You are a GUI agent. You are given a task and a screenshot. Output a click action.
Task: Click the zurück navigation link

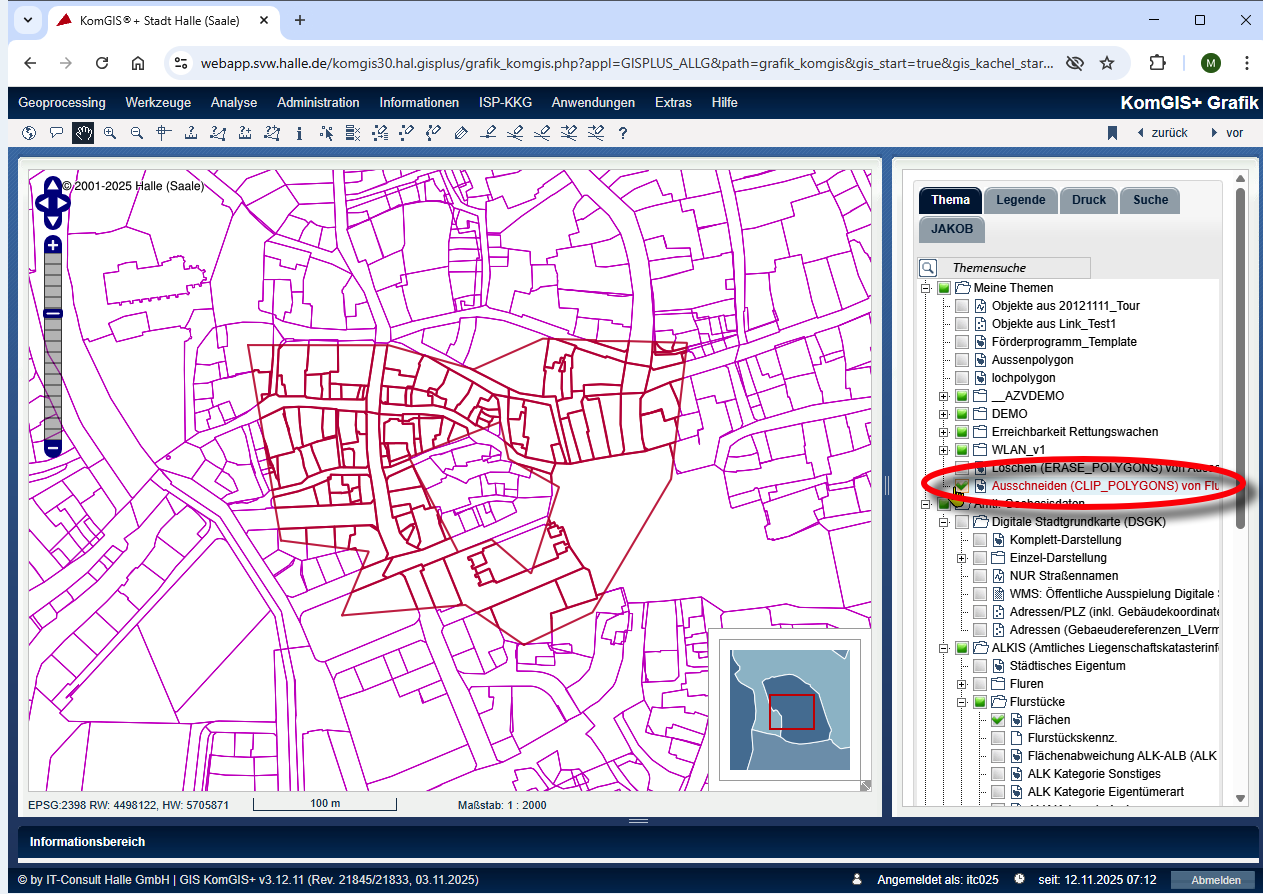[x=1168, y=133]
